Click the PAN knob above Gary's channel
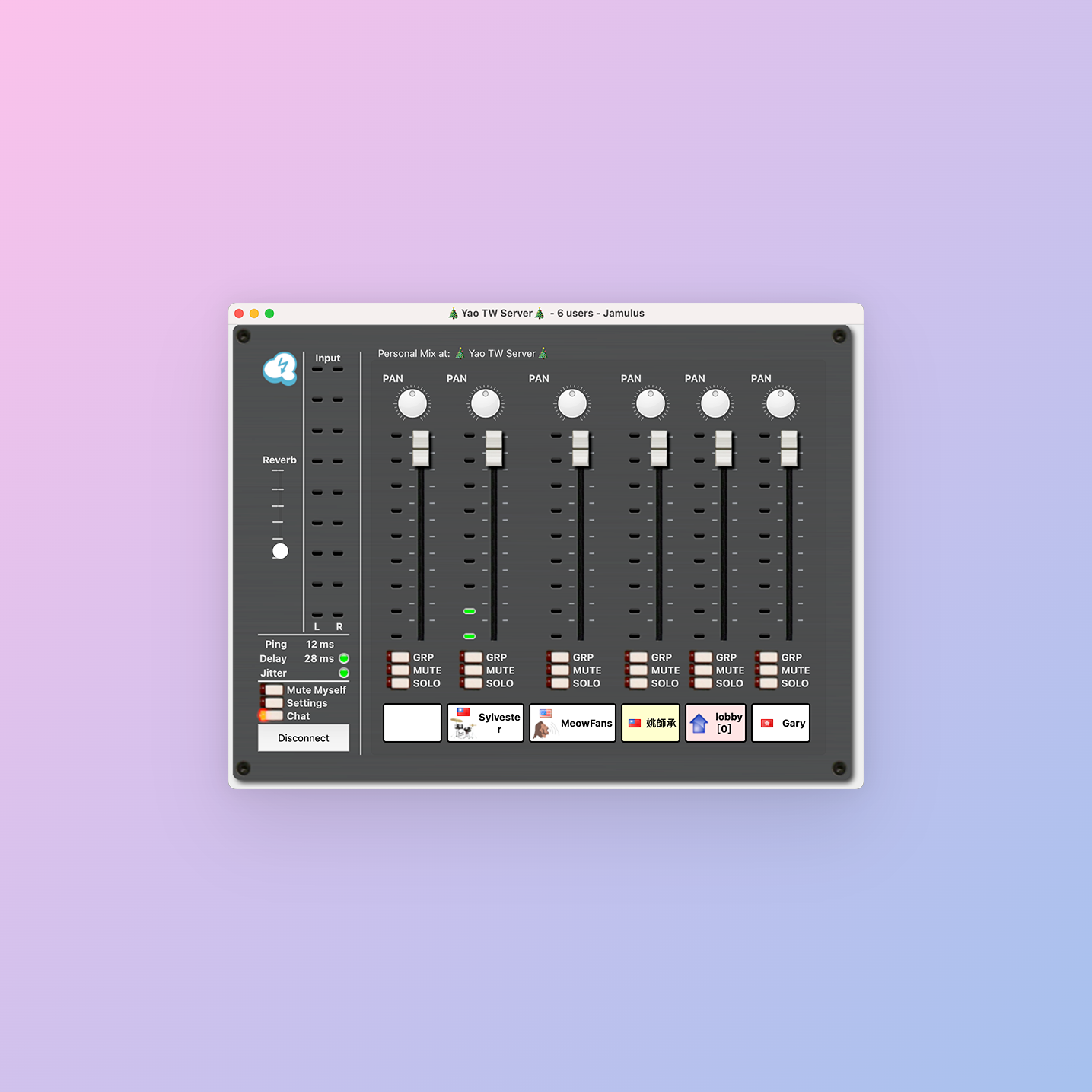 coord(781,403)
